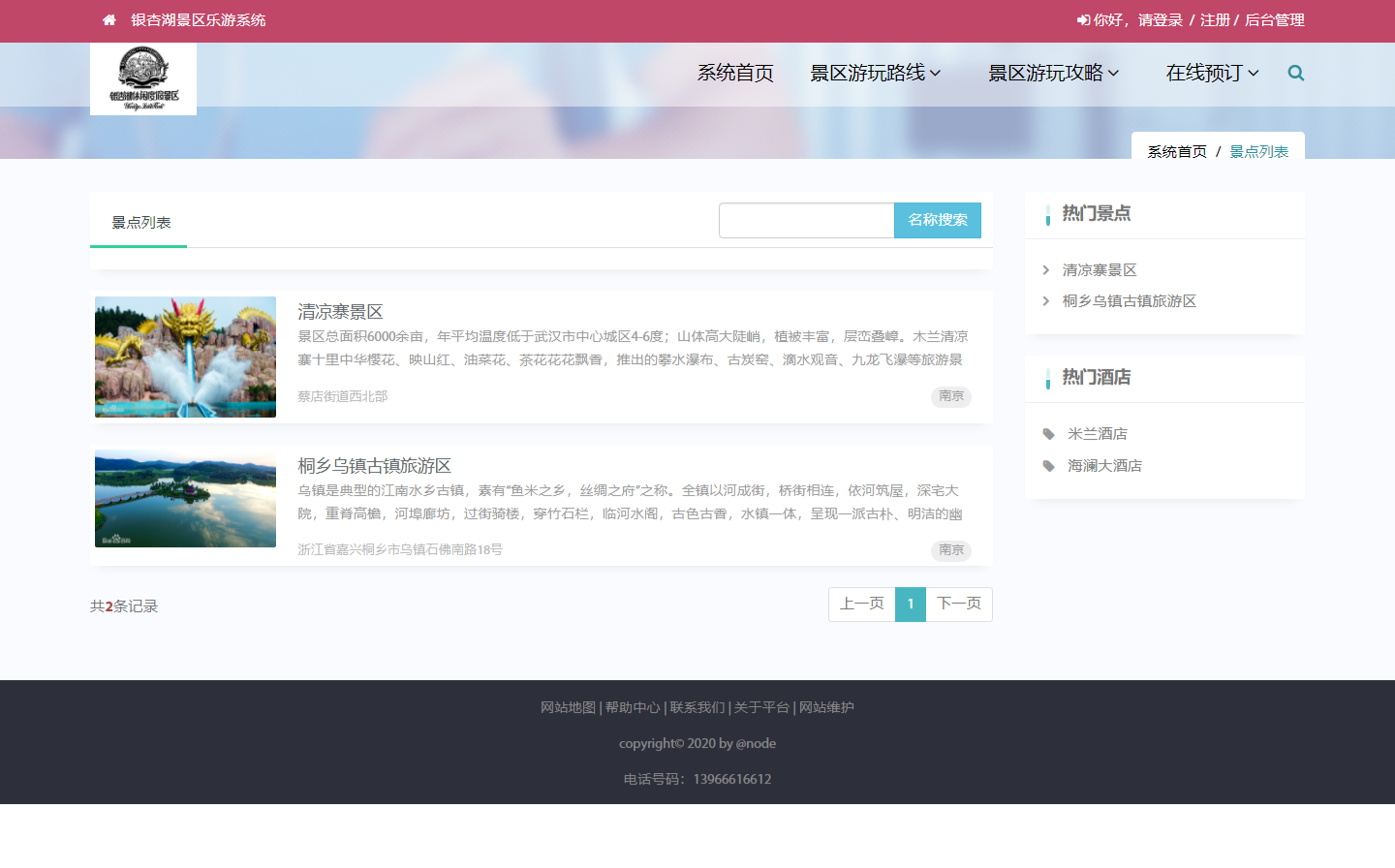The image size is (1395, 868).
Task: Select the 景点列表 tab
Action: point(140,223)
